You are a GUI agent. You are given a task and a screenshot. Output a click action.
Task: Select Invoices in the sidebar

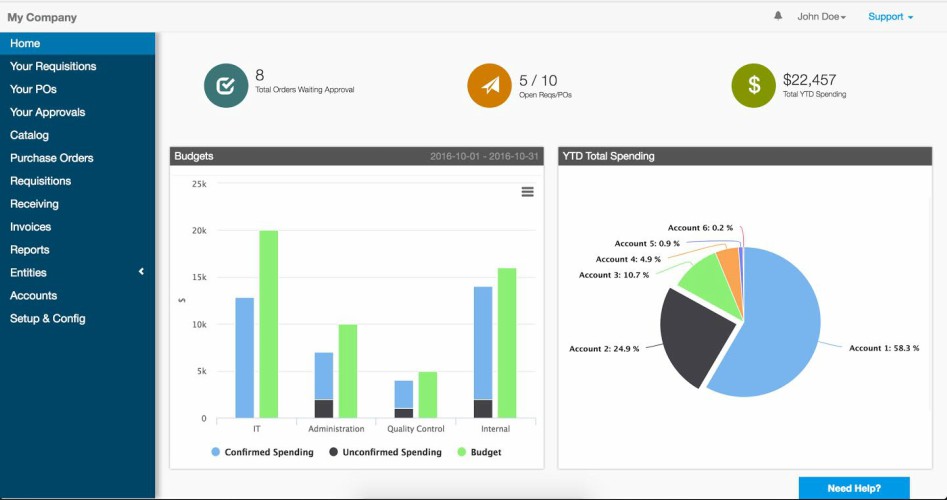tap(31, 227)
